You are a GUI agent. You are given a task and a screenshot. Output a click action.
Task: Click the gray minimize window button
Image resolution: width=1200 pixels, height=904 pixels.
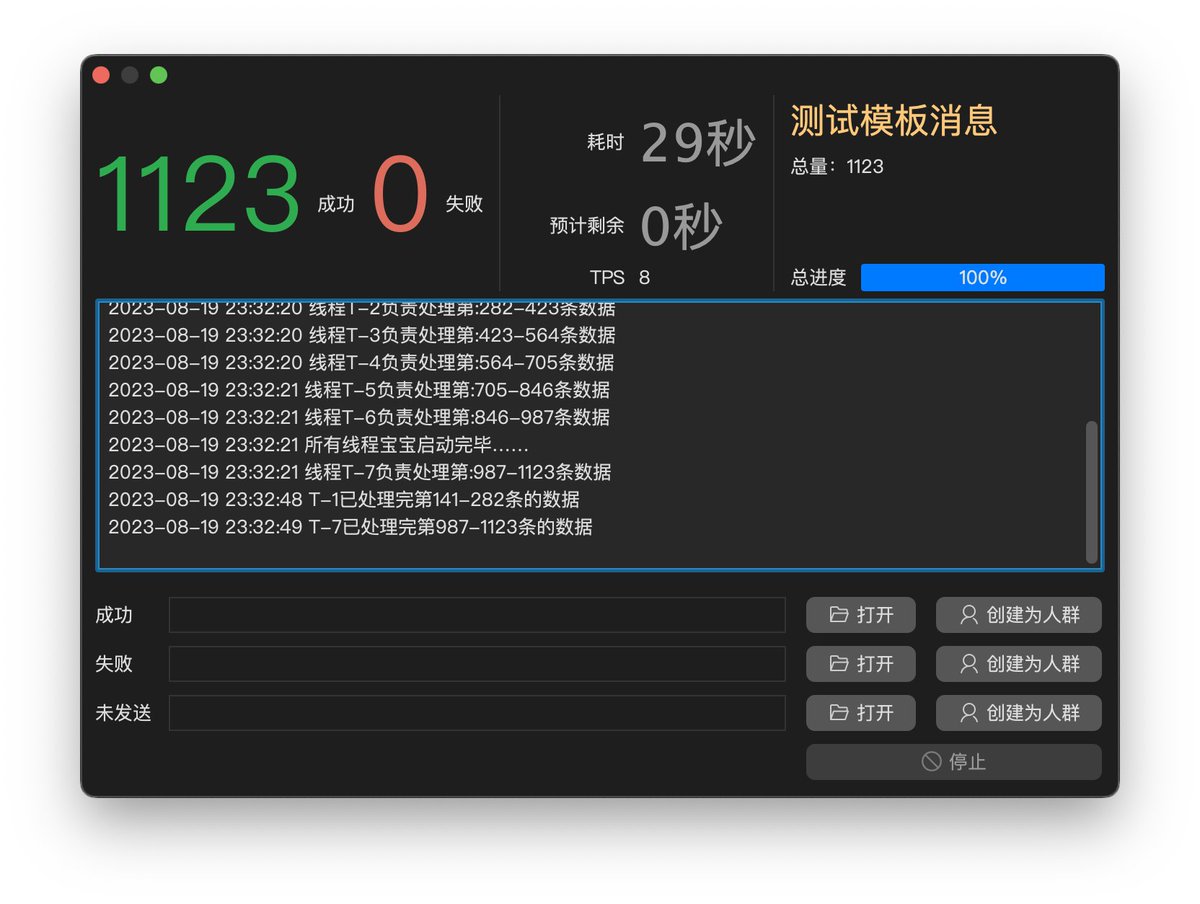click(129, 75)
